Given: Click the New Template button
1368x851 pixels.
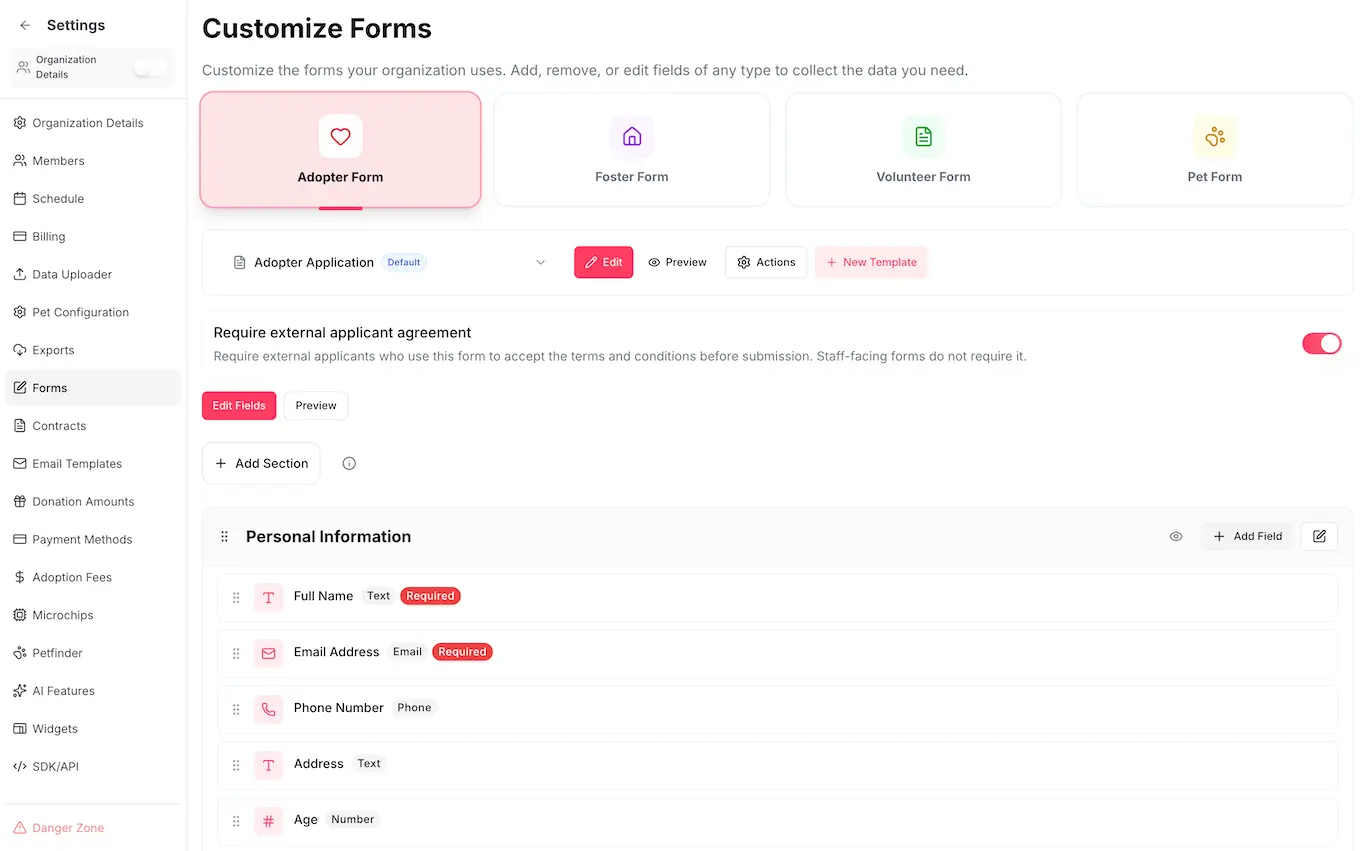Looking at the screenshot, I should click(871, 261).
